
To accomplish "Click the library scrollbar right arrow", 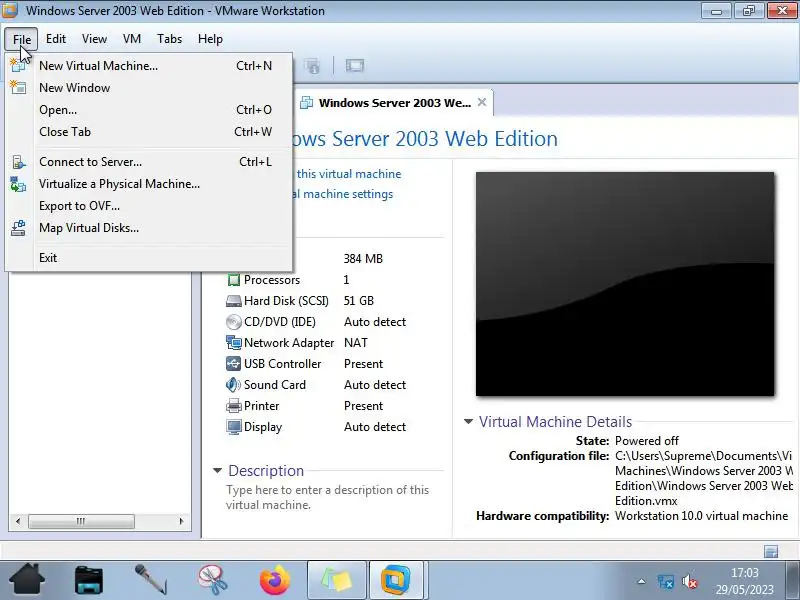I will click(x=181, y=521).
